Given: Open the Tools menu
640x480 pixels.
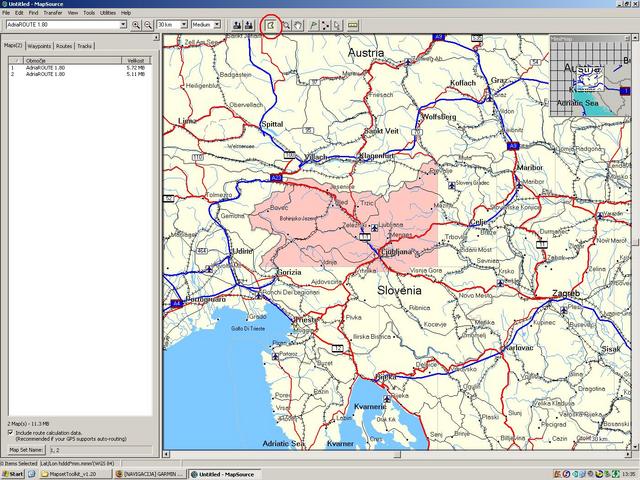Looking at the screenshot, I should tap(89, 13).
